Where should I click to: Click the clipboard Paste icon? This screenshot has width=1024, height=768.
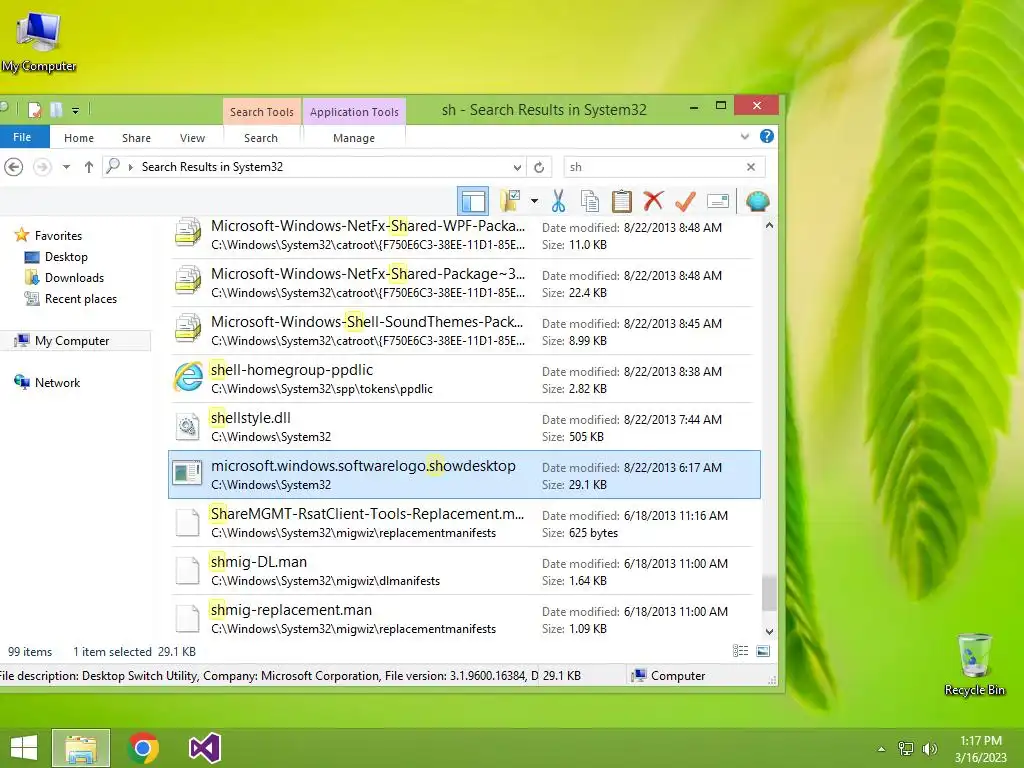(x=622, y=200)
